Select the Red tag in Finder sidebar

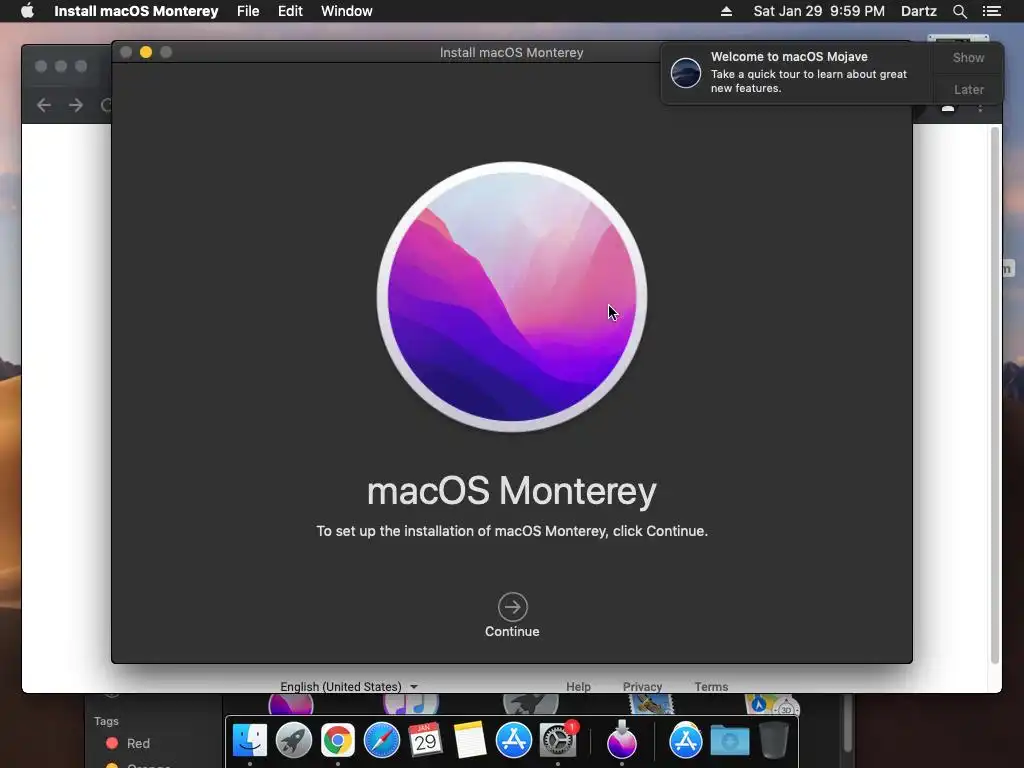(129, 743)
